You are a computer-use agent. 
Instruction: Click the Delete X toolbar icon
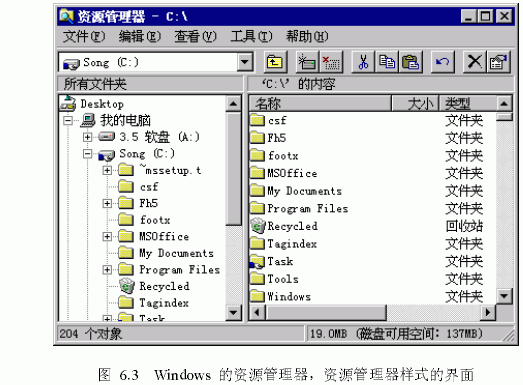(474, 62)
